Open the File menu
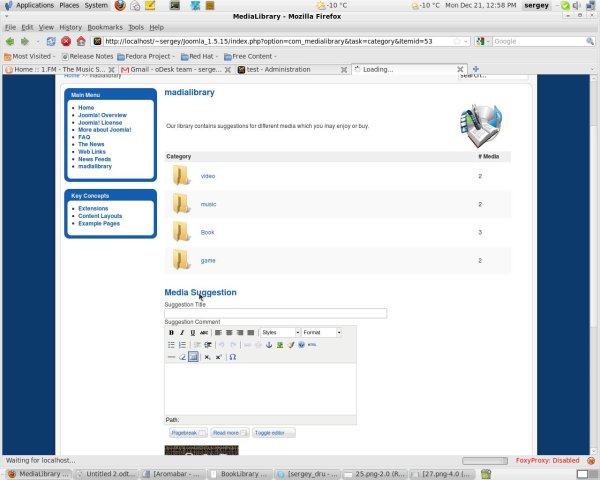The width and height of the screenshot is (600, 480). [10, 28]
